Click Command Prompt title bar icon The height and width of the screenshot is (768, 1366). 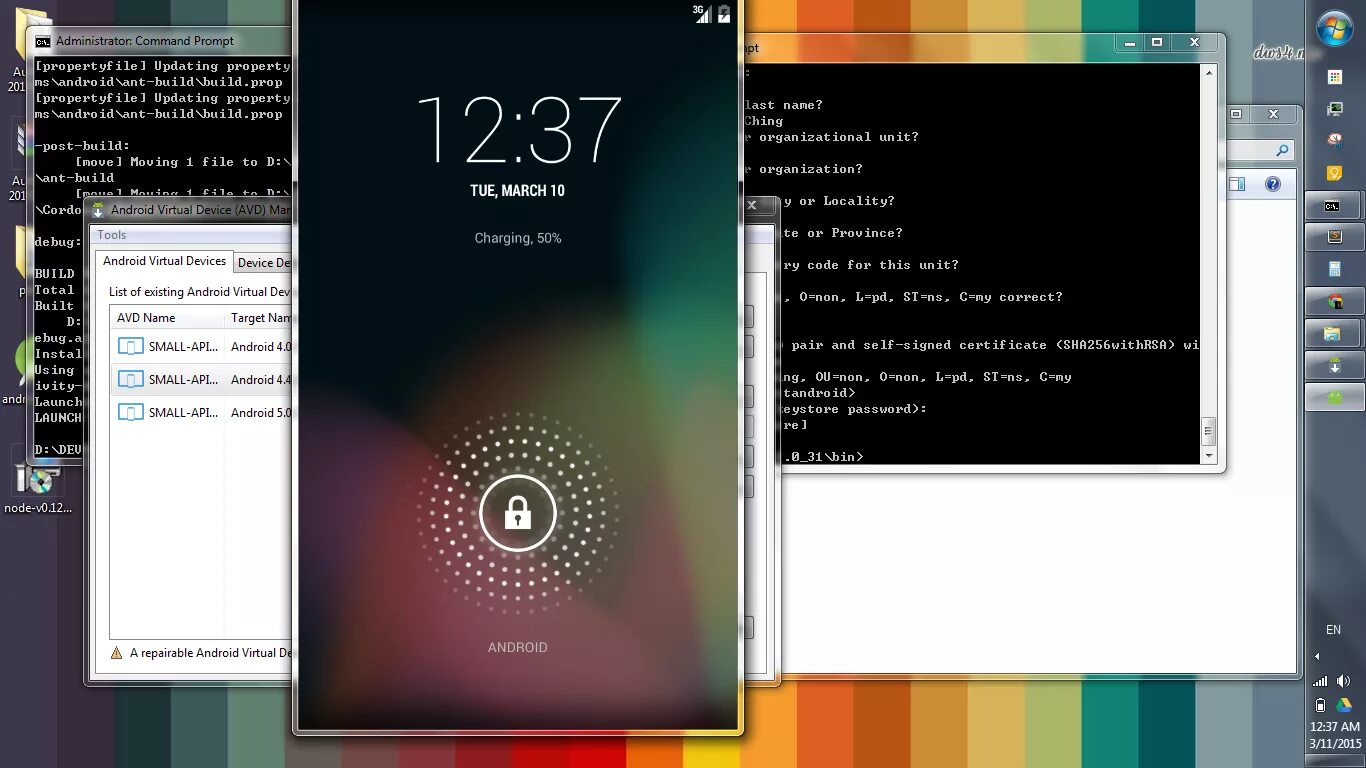click(x=43, y=41)
